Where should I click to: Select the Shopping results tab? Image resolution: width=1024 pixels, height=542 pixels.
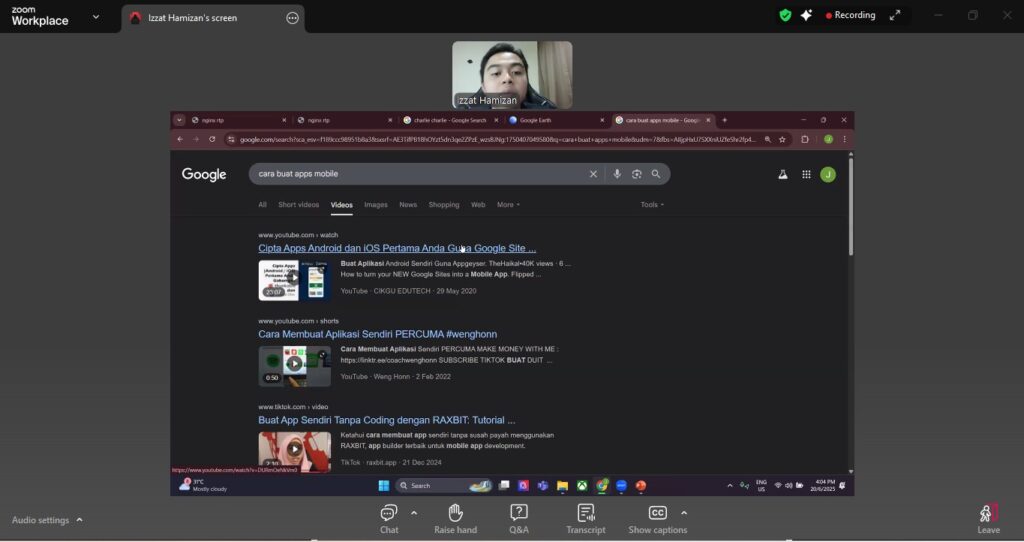pyautogui.click(x=444, y=204)
